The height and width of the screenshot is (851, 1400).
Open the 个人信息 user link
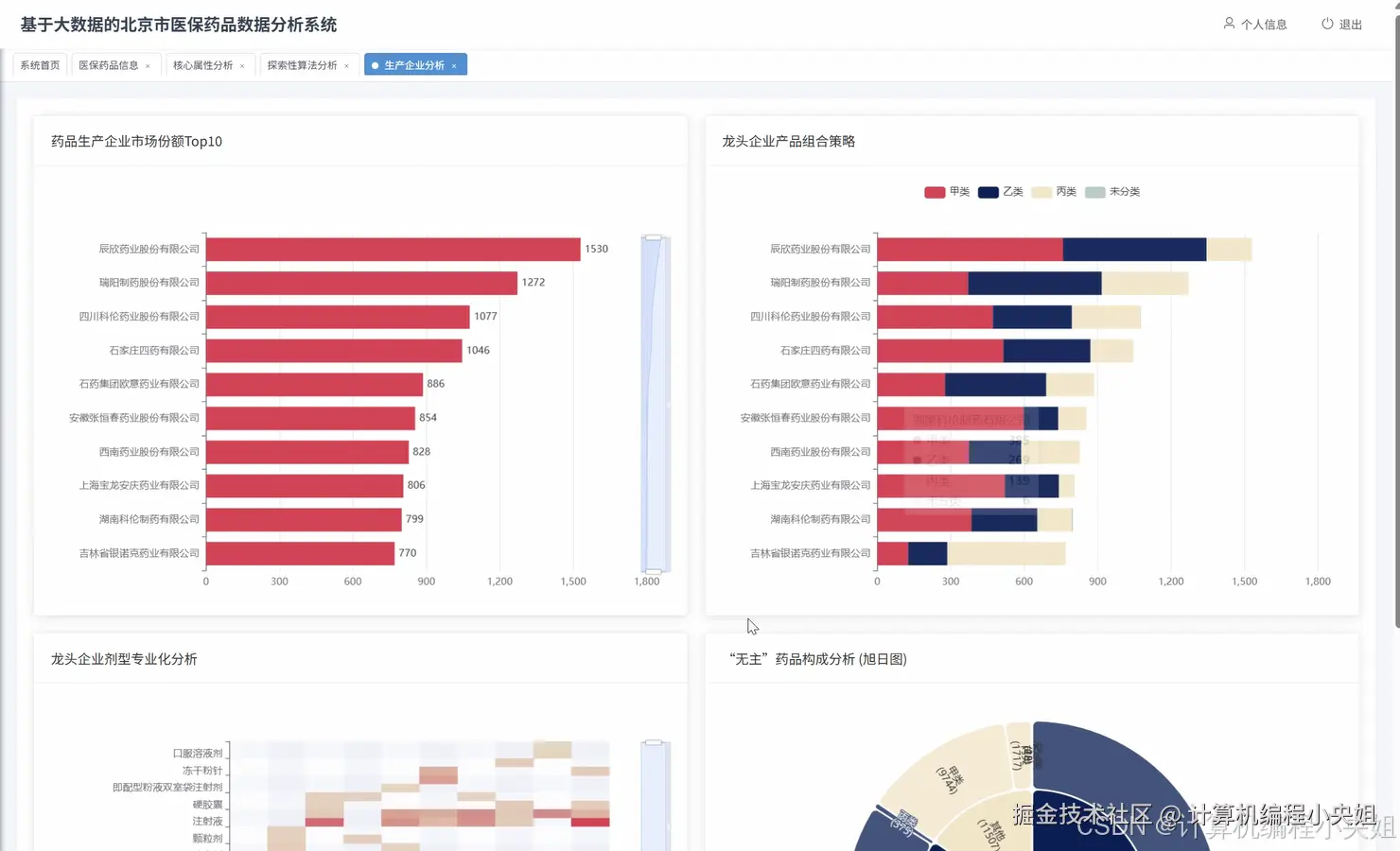coord(1255,25)
